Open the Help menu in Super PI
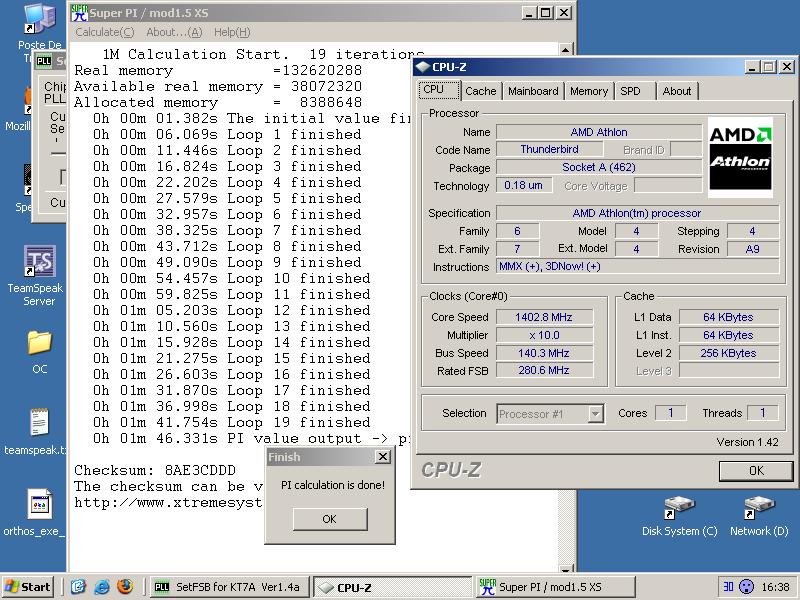Image resolution: width=800 pixels, height=600 pixels. coord(232,32)
